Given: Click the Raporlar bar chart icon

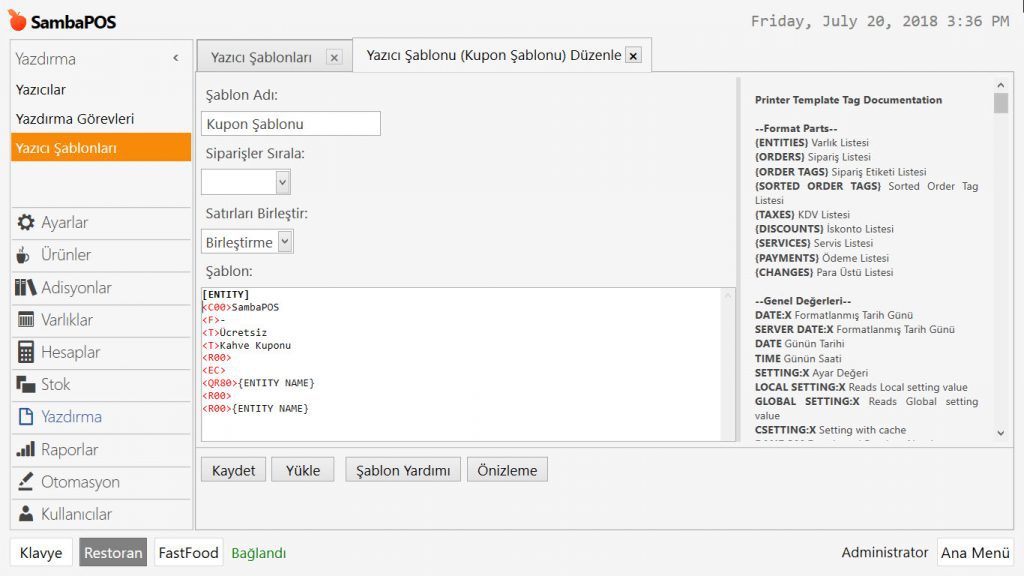Looking at the screenshot, I should [26, 450].
